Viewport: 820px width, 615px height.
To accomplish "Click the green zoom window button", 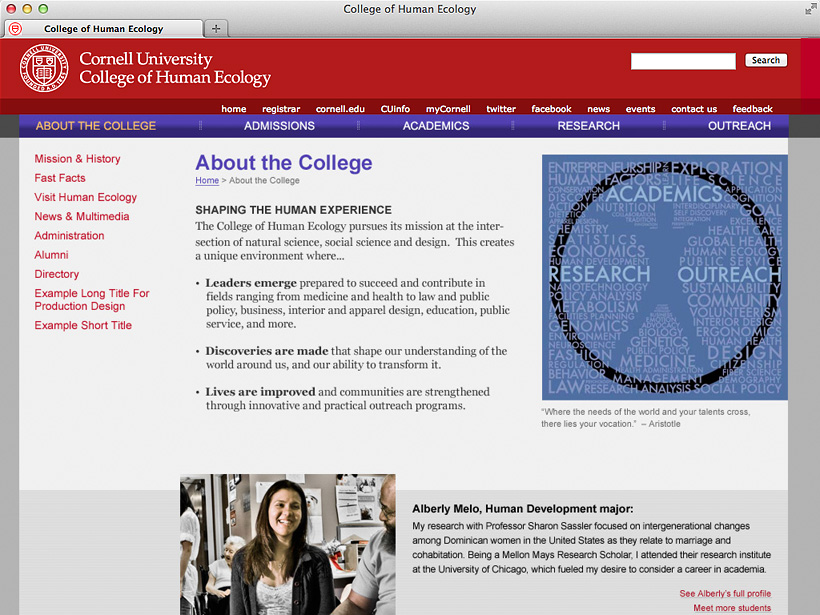I will click(43, 9).
